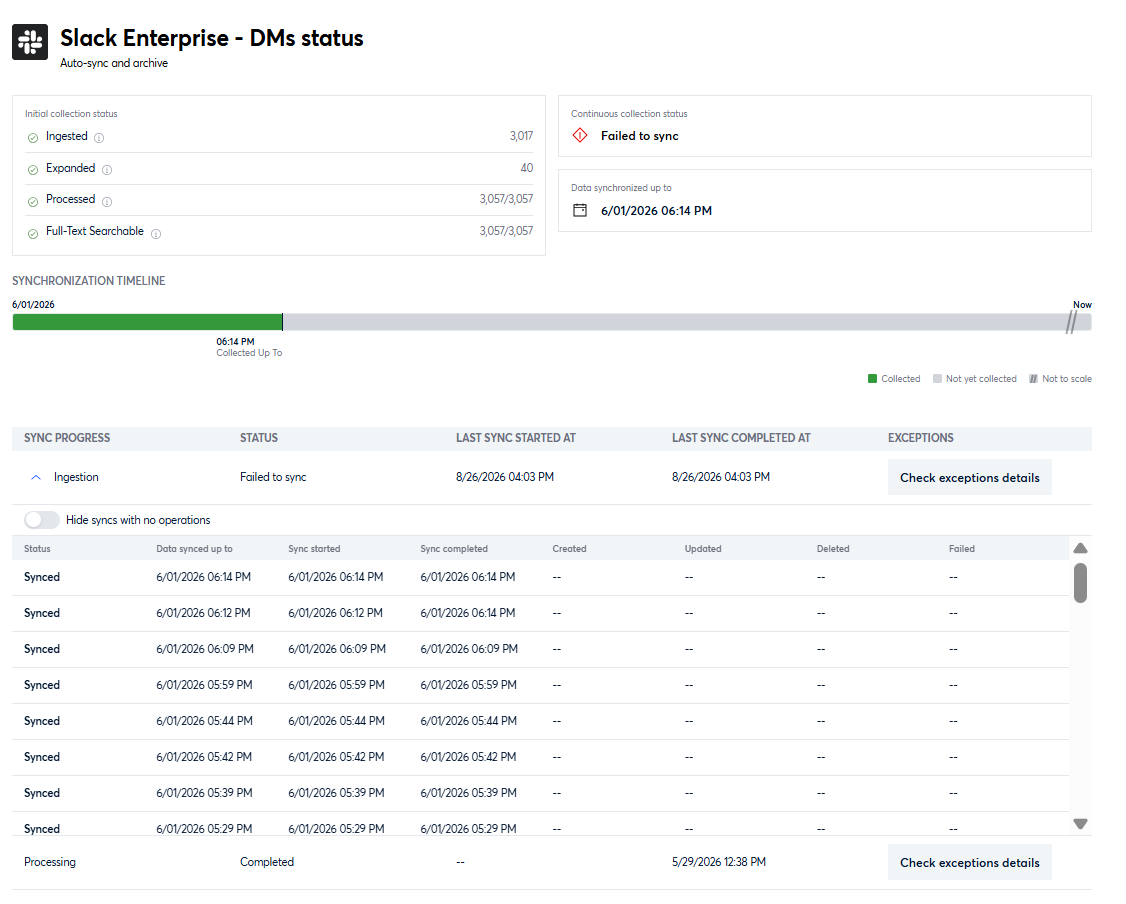Check exceptions details for Ingestion

[969, 477]
